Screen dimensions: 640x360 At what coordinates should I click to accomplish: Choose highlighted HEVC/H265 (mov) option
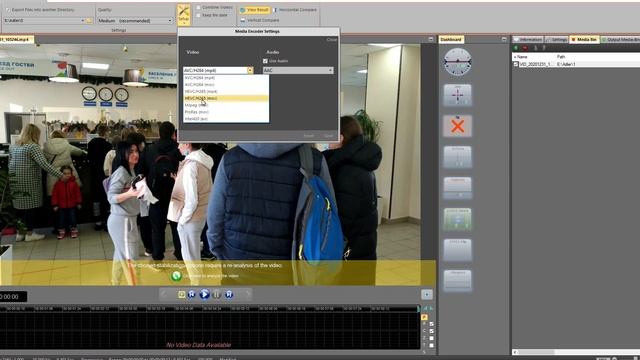point(226,98)
